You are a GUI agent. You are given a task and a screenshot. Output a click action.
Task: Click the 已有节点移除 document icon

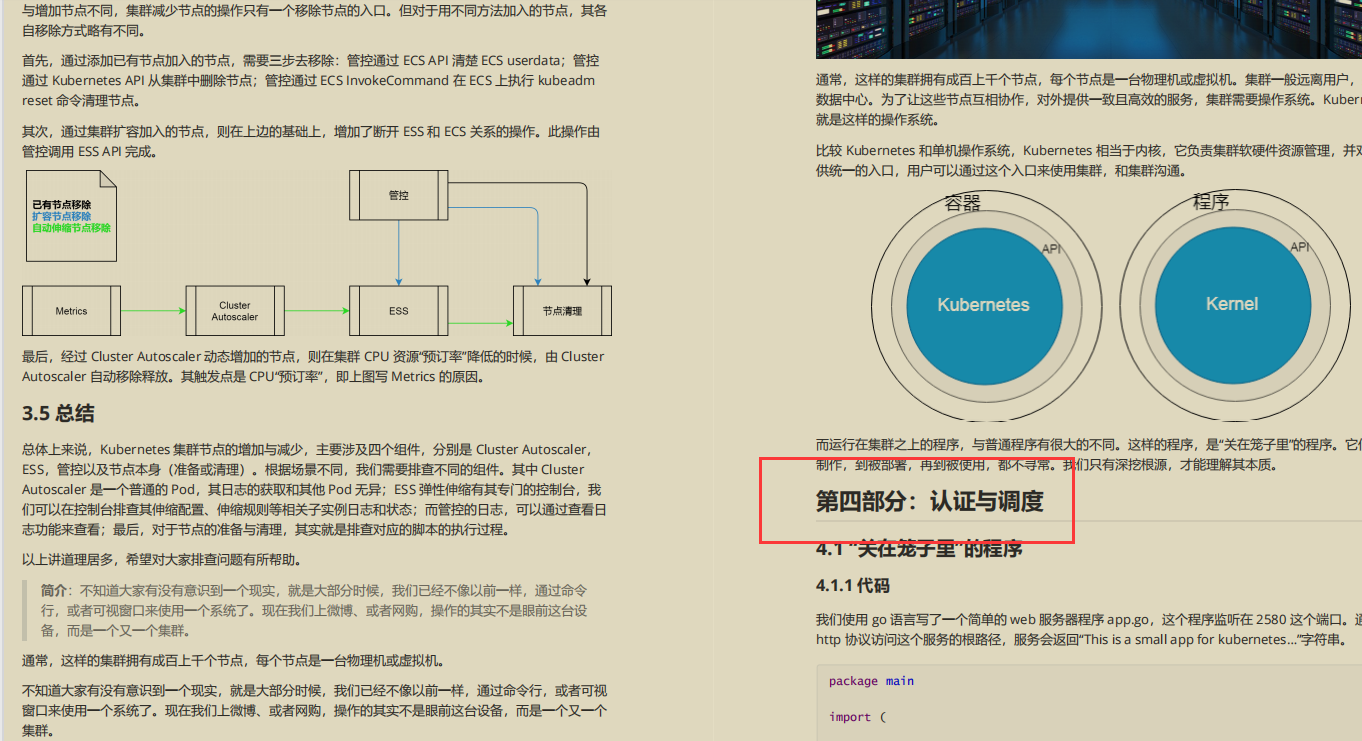click(71, 214)
